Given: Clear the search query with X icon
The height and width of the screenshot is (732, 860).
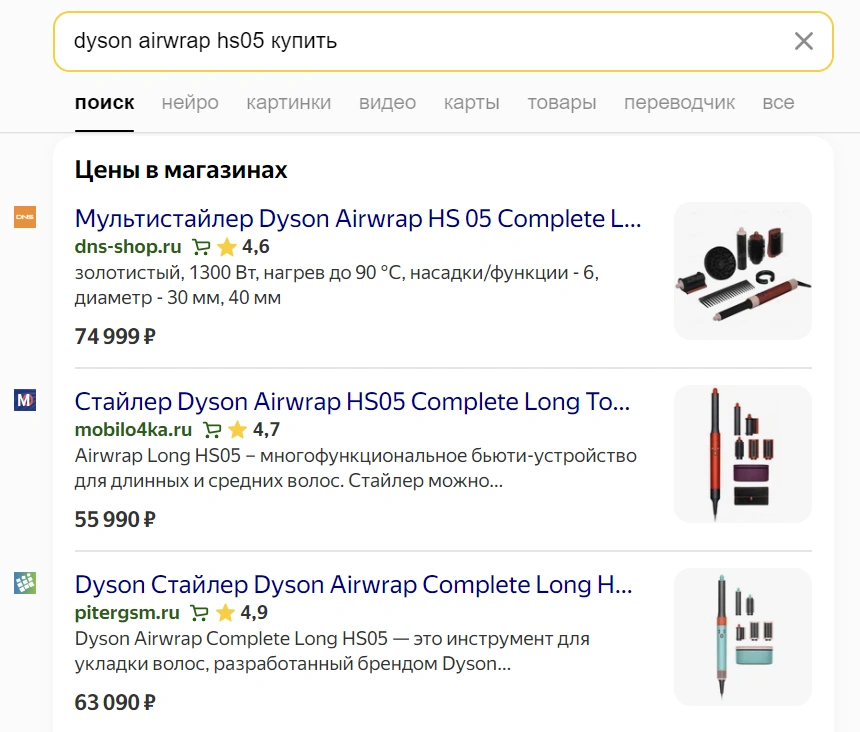Looking at the screenshot, I should (x=803, y=41).
